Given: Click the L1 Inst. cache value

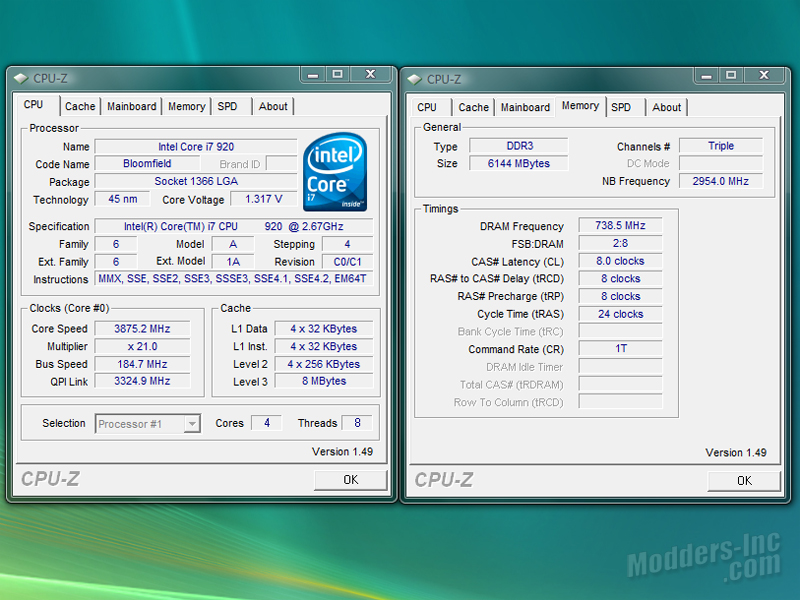Looking at the screenshot, I should click(324, 346).
